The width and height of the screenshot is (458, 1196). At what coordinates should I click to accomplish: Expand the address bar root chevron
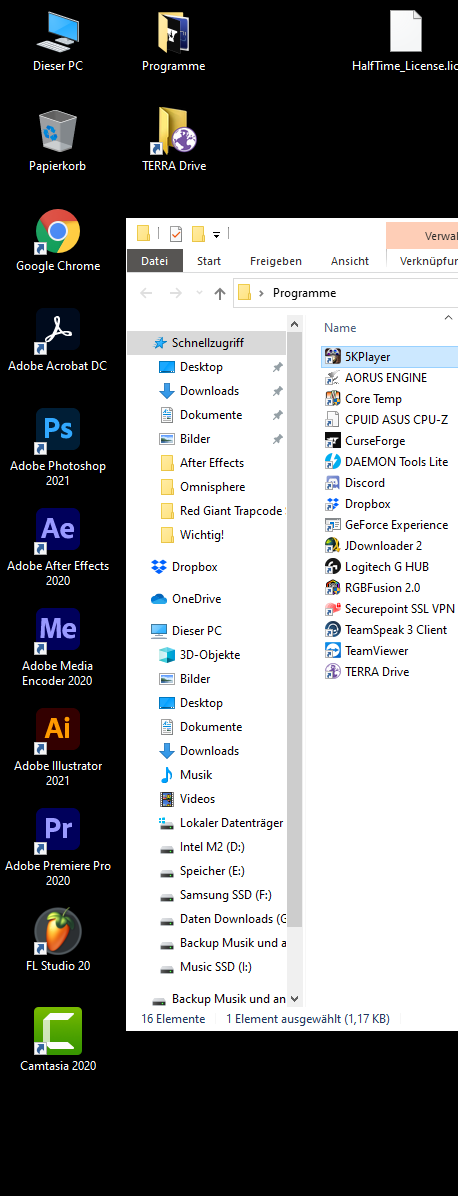coord(262,293)
